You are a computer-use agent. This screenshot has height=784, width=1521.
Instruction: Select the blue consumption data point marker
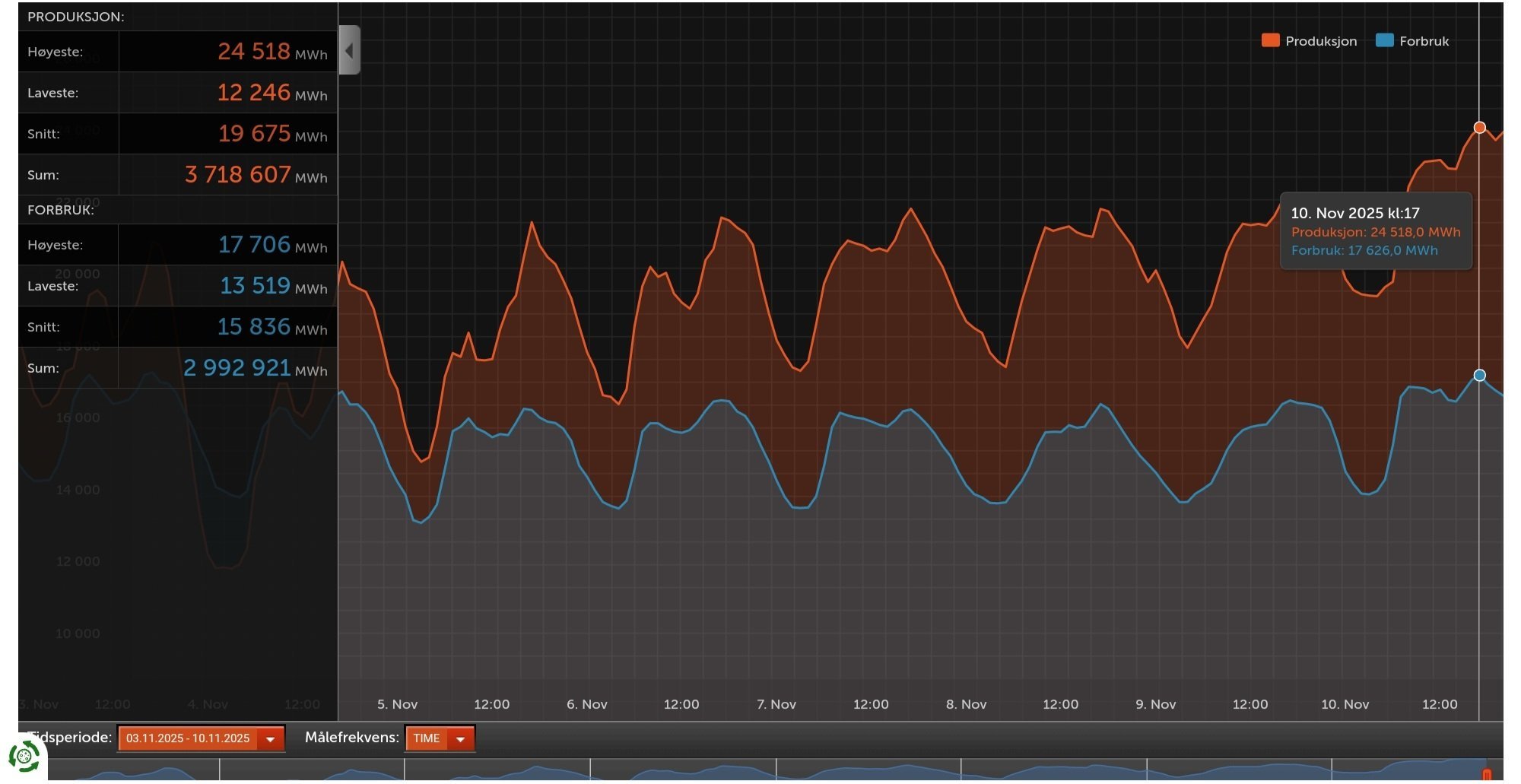[1479, 375]
